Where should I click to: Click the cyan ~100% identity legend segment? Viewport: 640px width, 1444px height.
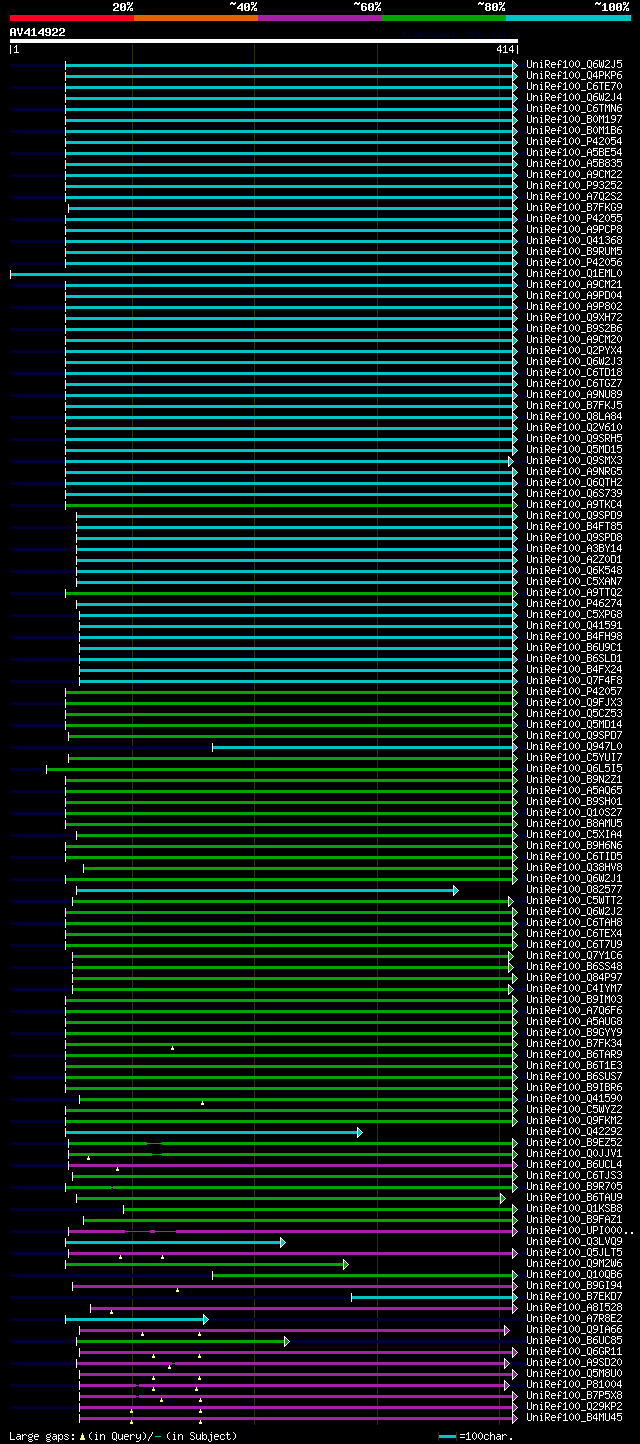point(568,17)
